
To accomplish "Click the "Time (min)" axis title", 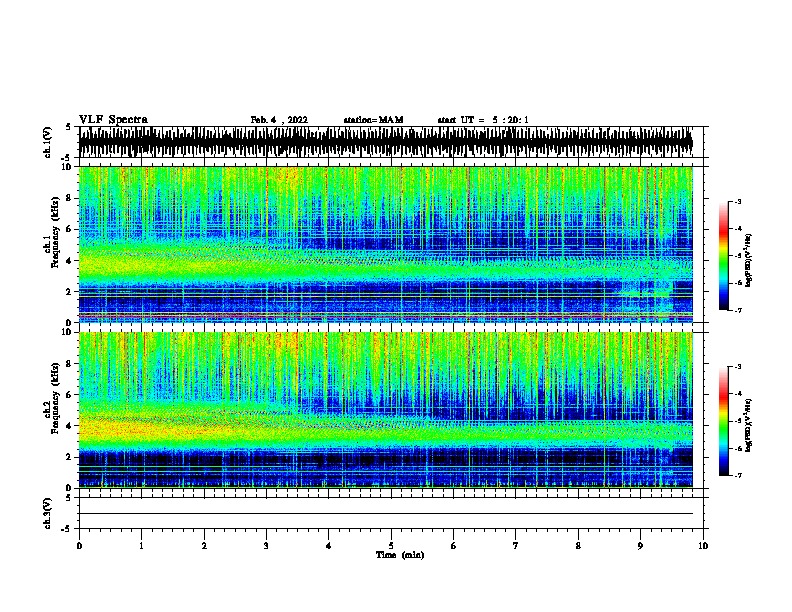I will pos(400,555).
